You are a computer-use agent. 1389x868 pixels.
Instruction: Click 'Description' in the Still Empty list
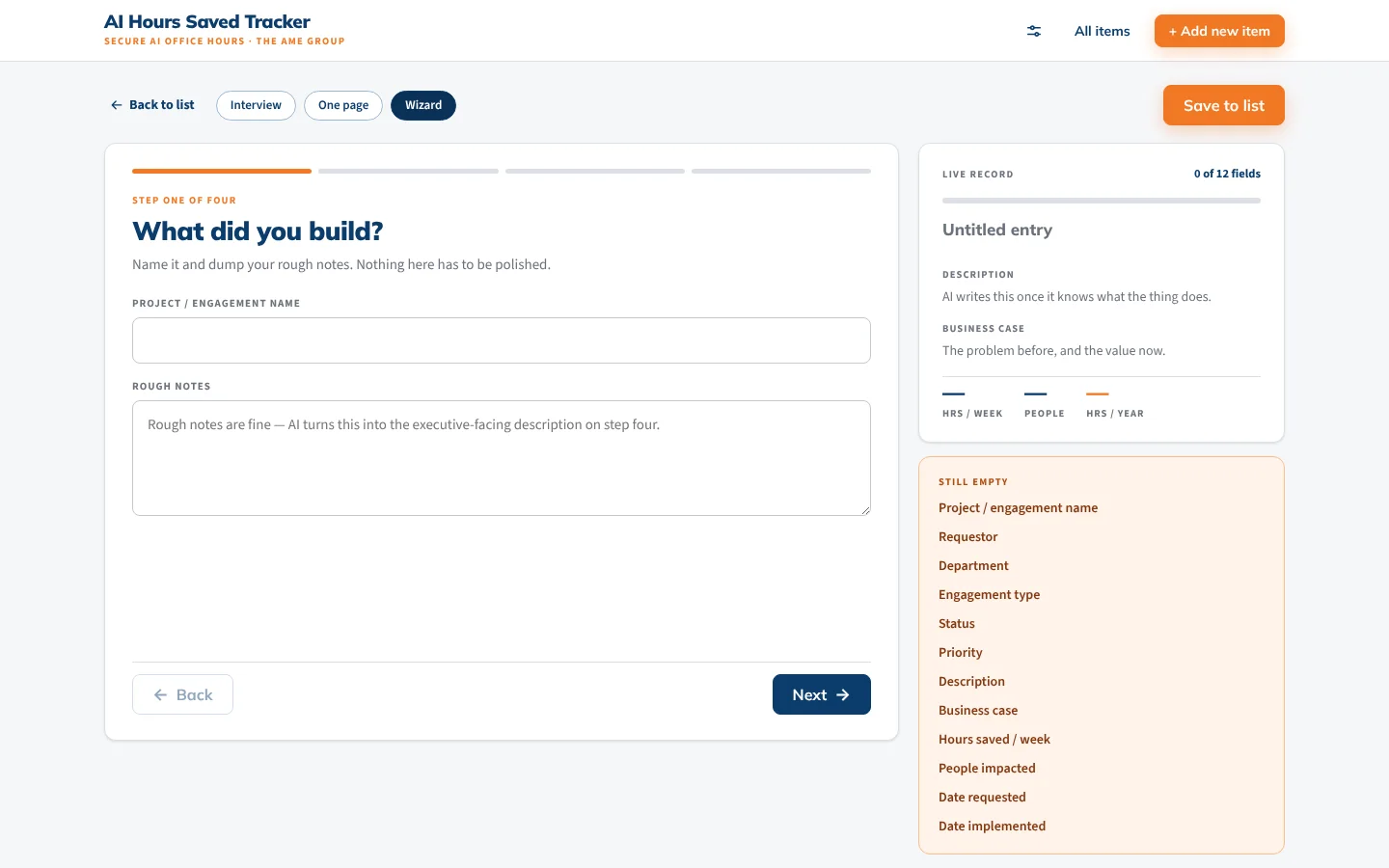(971, 682)
